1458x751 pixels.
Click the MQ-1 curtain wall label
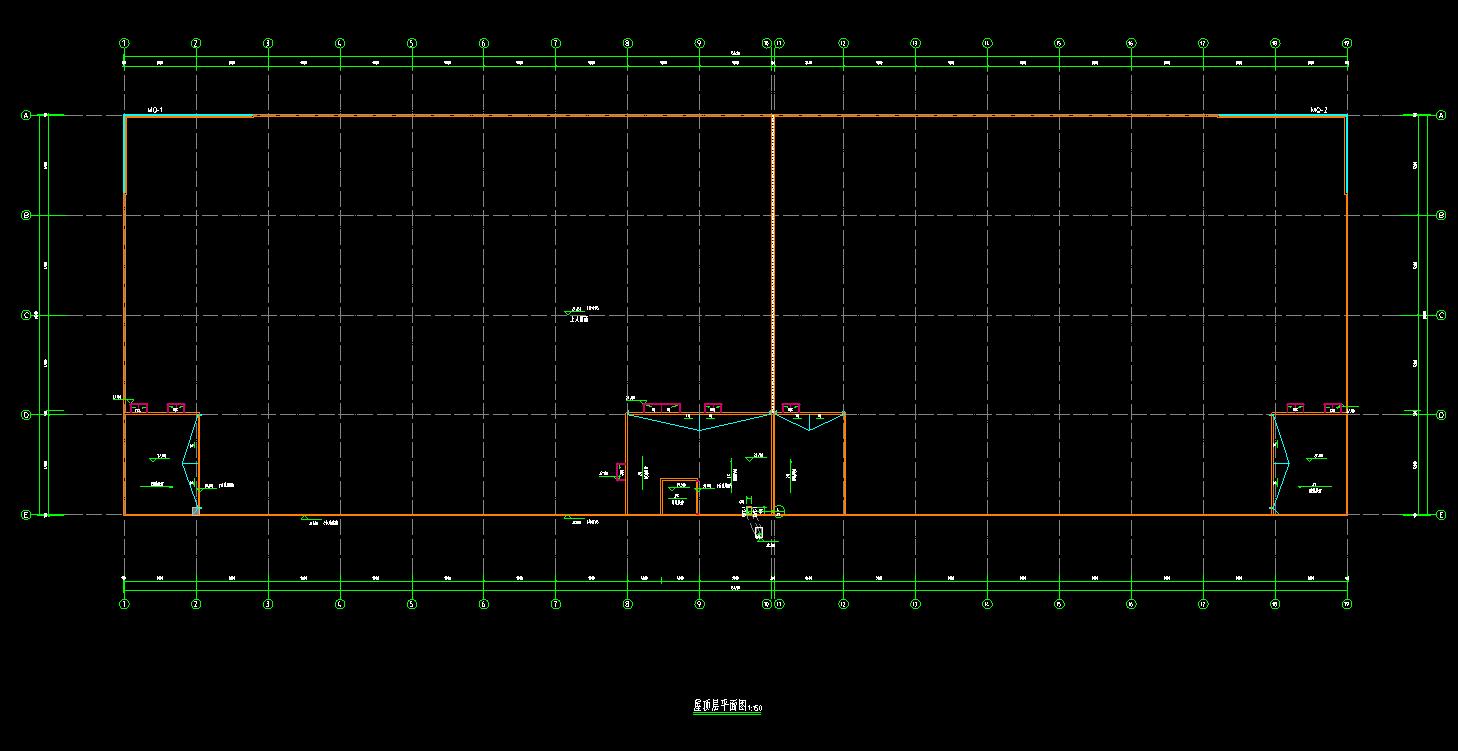(155, 109)
